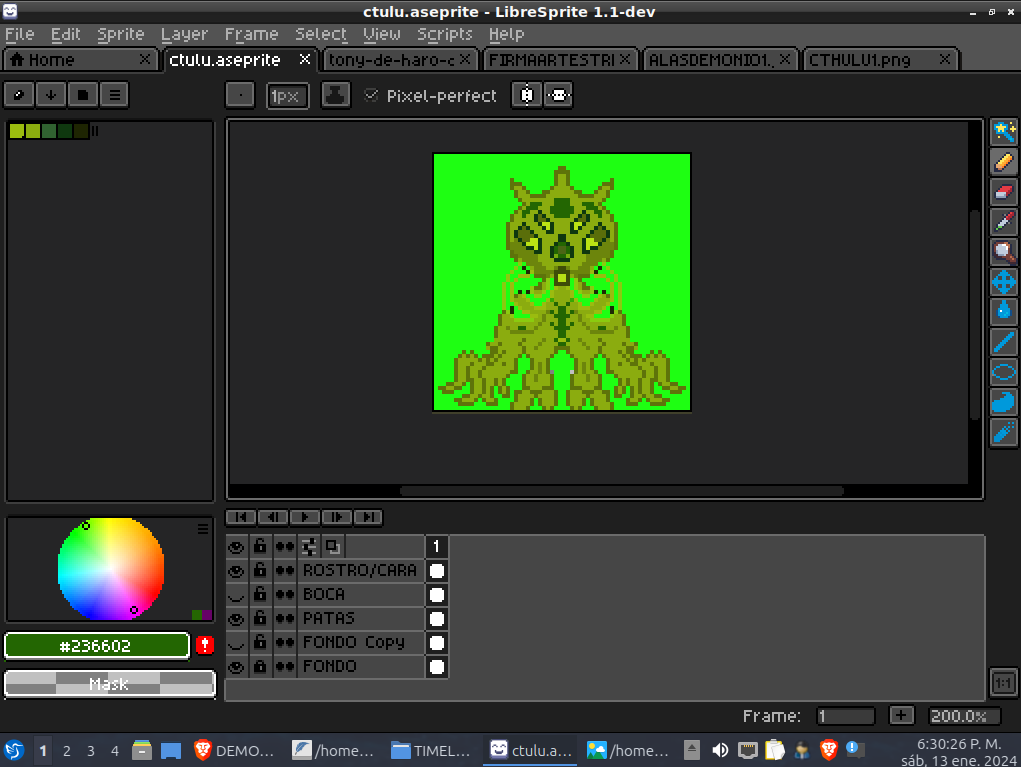Toggle visibility of all layers in header
Screen dimensions: 1021x767
coord(236,546)
